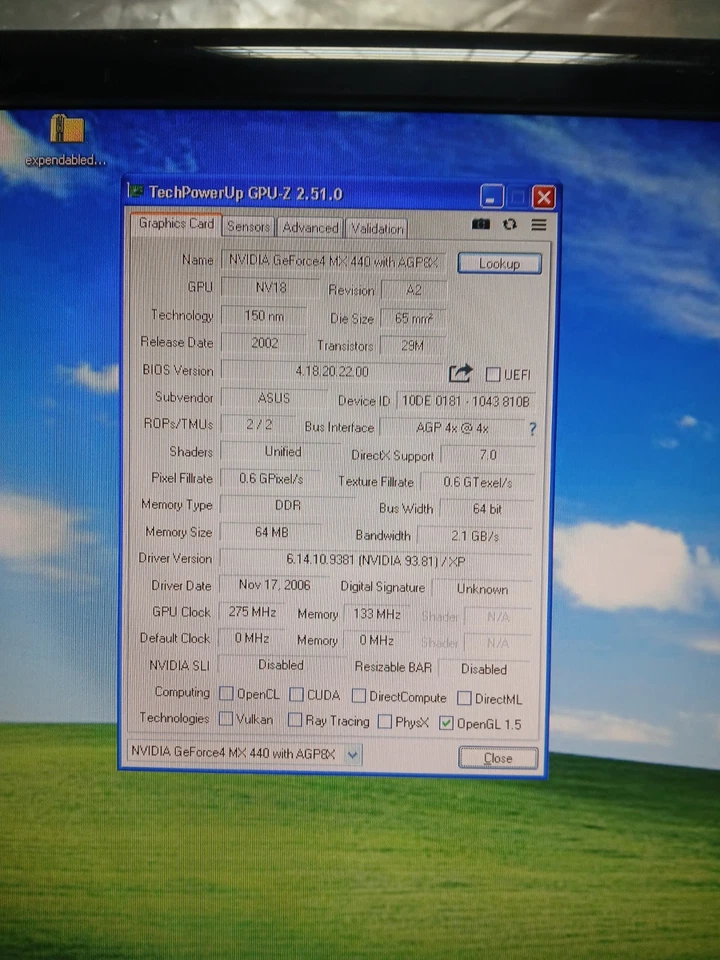Click the screenshot camera icon
The width and height of the screenshot is (720, 960).
point(481,224)
